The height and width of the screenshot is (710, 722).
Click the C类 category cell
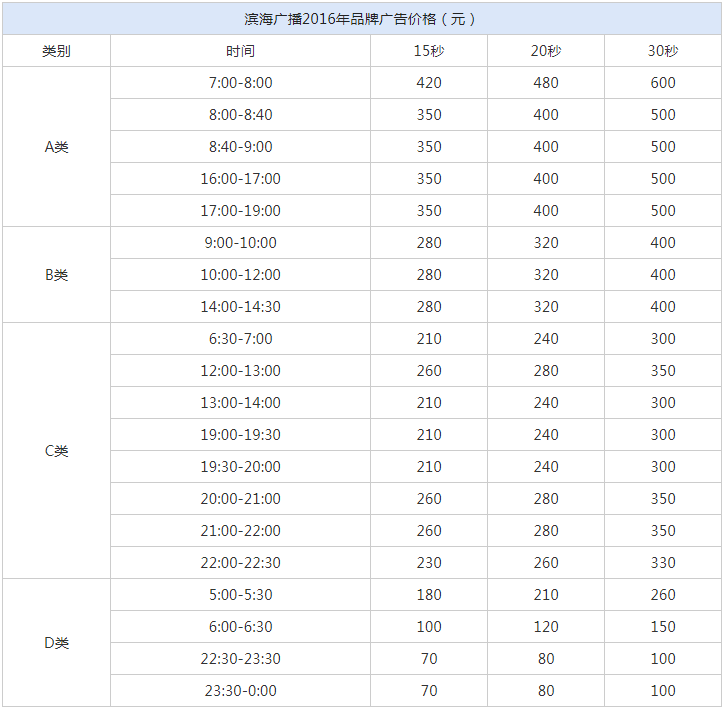coord(56,451)
